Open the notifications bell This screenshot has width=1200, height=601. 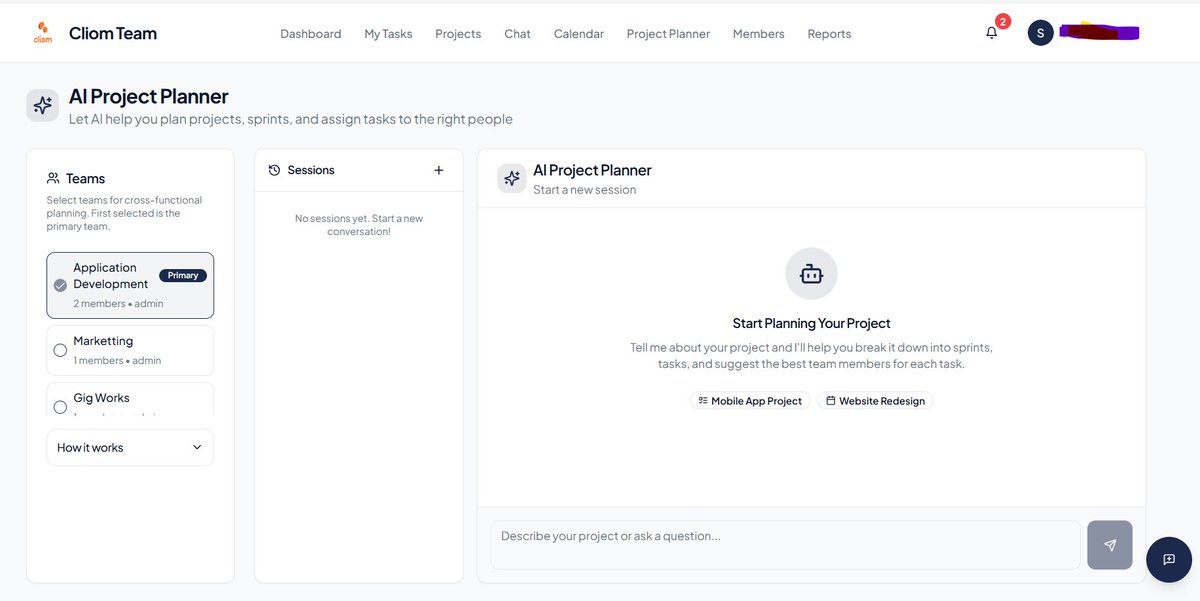click(991, 33)
